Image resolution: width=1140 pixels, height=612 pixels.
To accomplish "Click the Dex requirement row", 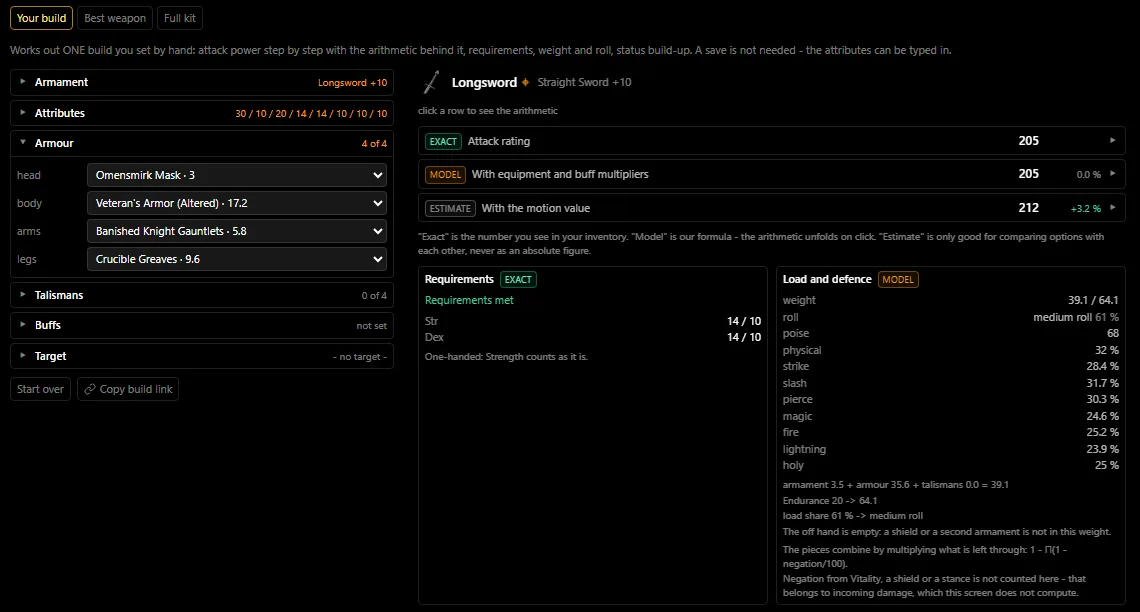I will pyautogui.click(x=593, y=337).
